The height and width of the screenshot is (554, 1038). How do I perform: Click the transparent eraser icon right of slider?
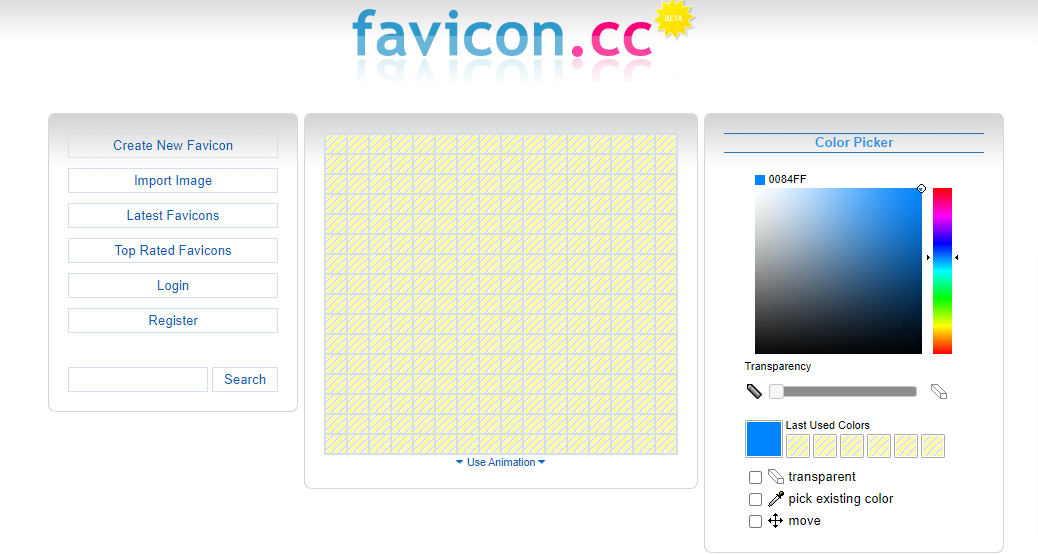click(939, 391)
